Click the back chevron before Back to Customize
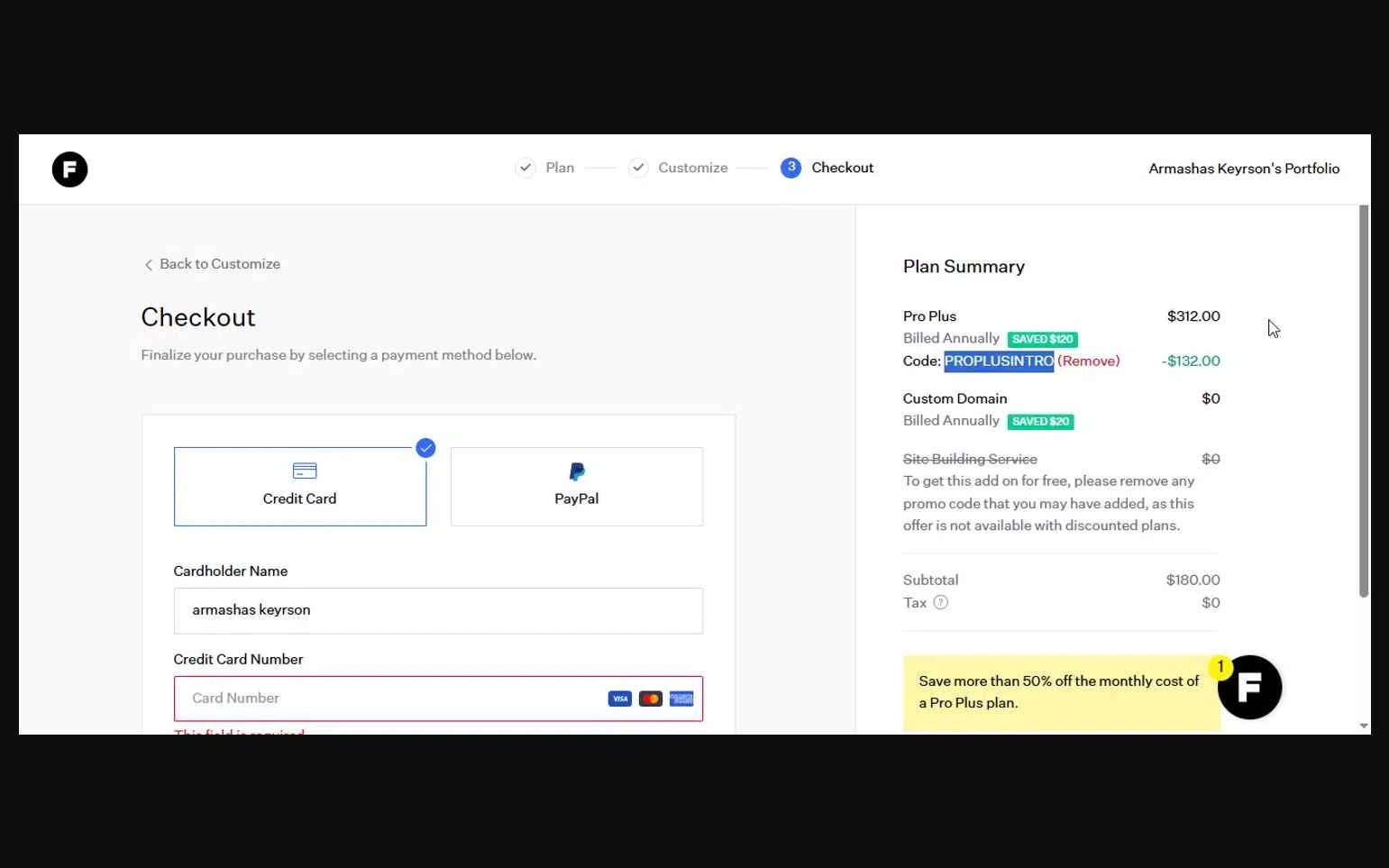This screenshot has width=1389, height=868. [149, 265]
